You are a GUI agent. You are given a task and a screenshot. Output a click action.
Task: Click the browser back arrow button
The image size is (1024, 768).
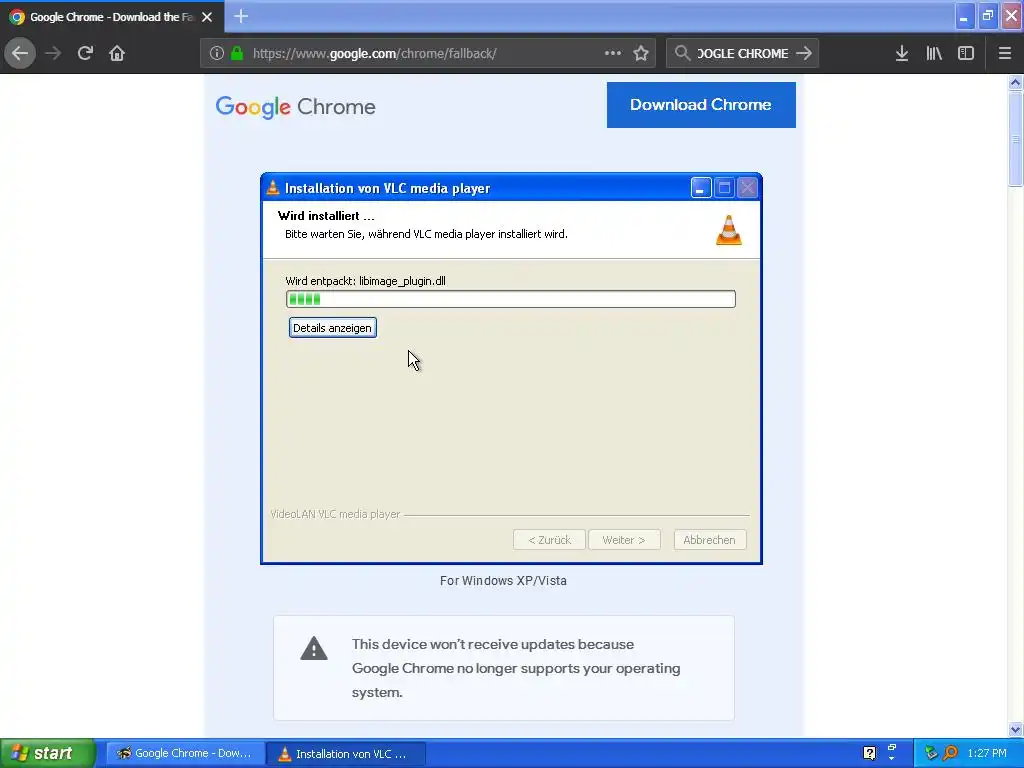[20, 53]
